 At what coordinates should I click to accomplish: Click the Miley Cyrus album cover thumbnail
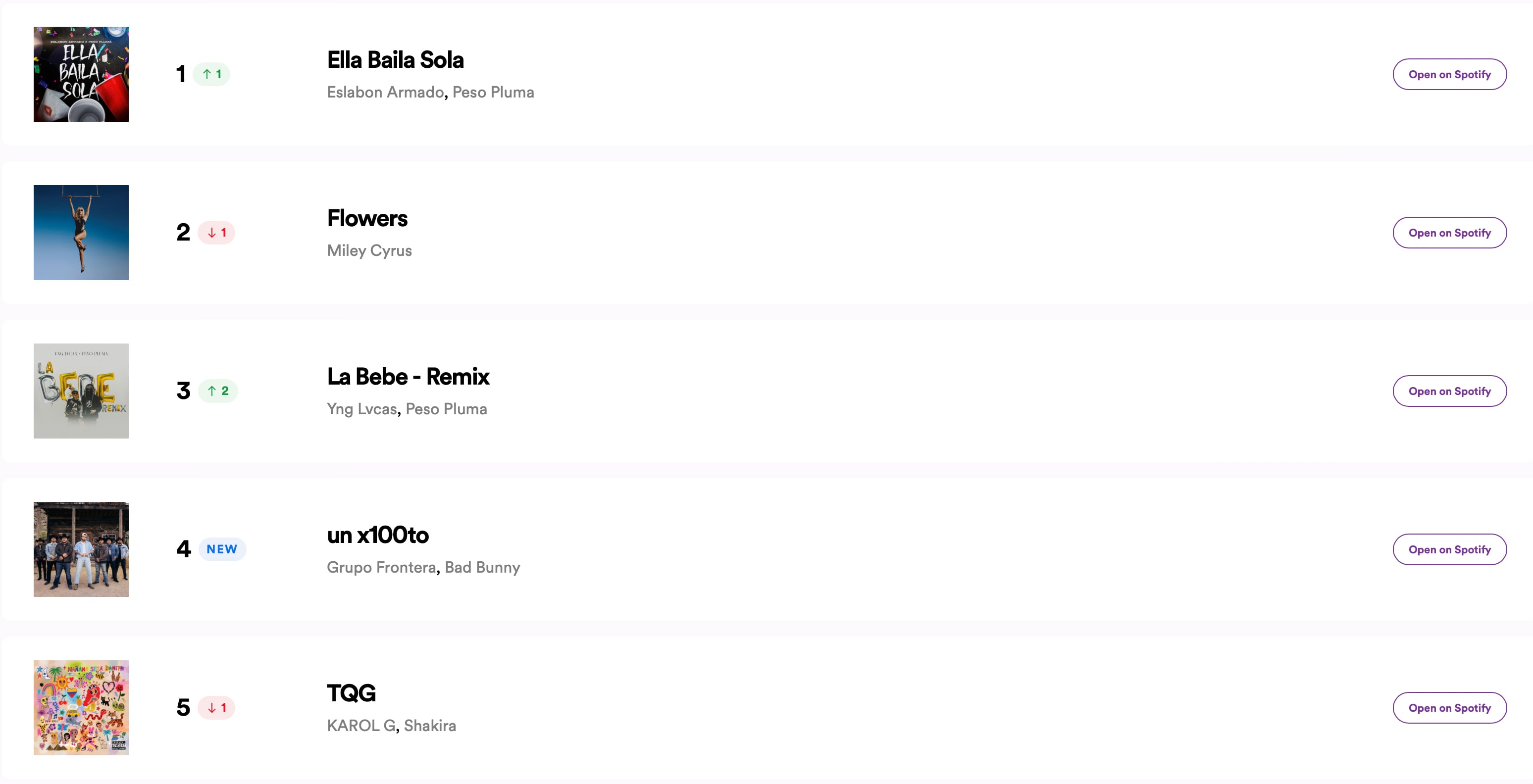coord(80,233)
